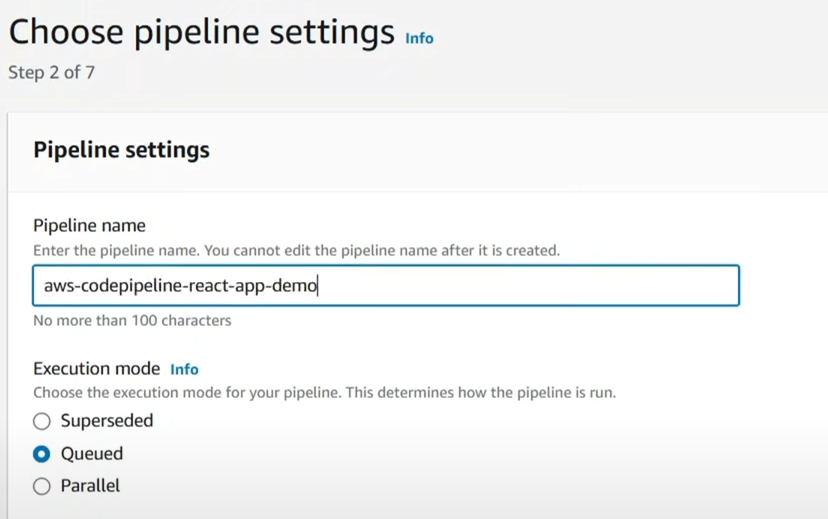Click the Choose the execution mode description
Viewport: 828px width, 519px height.
point(325,393)
